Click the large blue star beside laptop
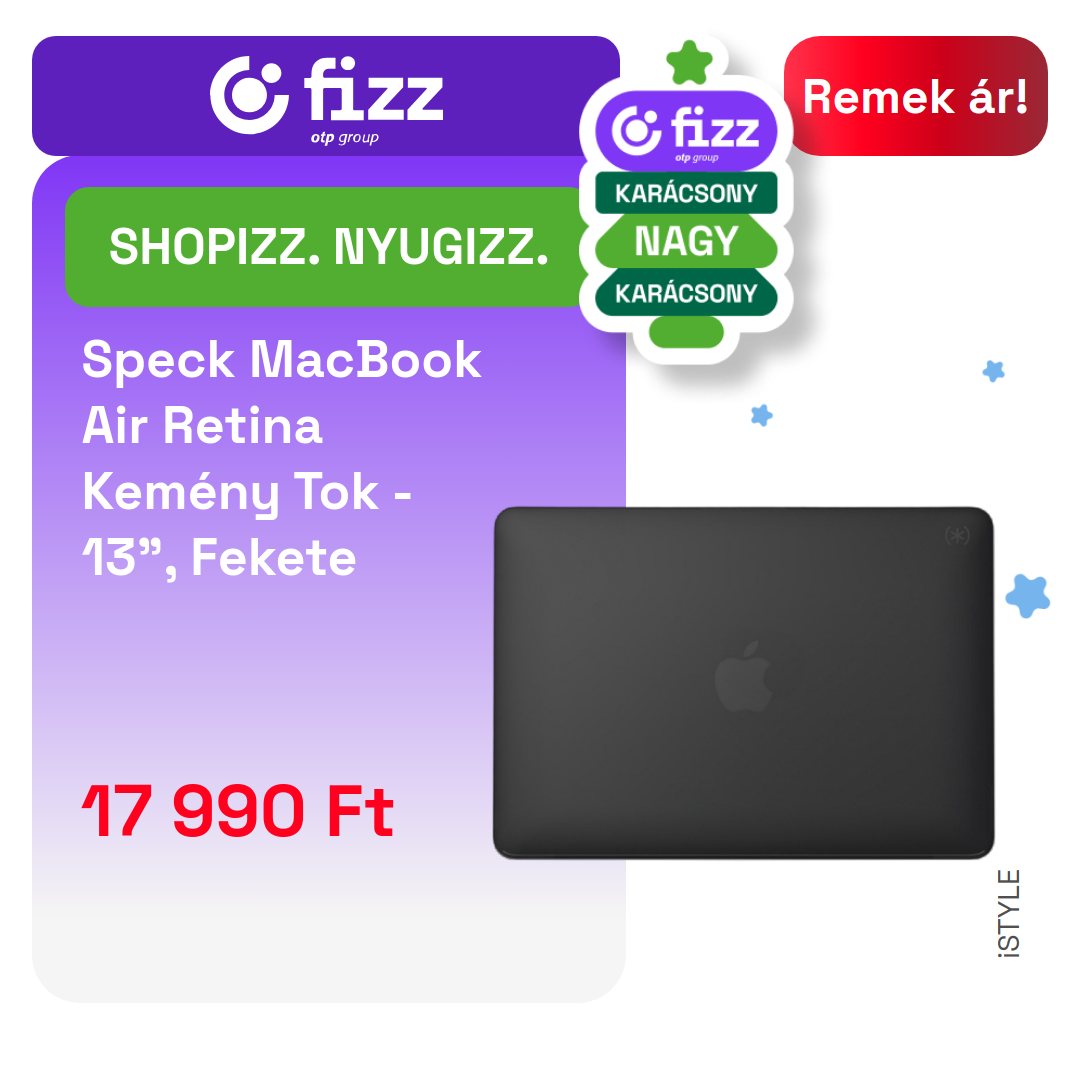The image size is (1080, 1080). coord(1027,595)
